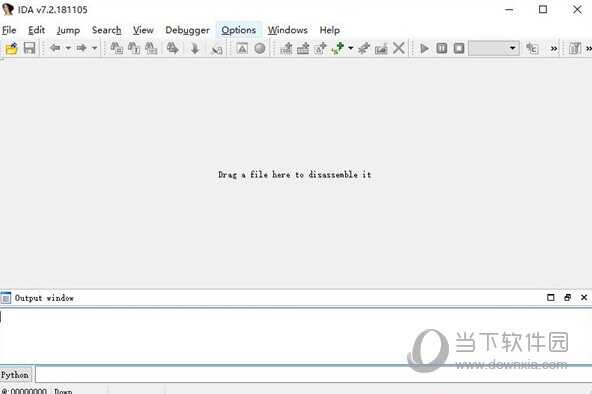
Task: Click the gray circle toolbar icon
Action: [260, 48]
